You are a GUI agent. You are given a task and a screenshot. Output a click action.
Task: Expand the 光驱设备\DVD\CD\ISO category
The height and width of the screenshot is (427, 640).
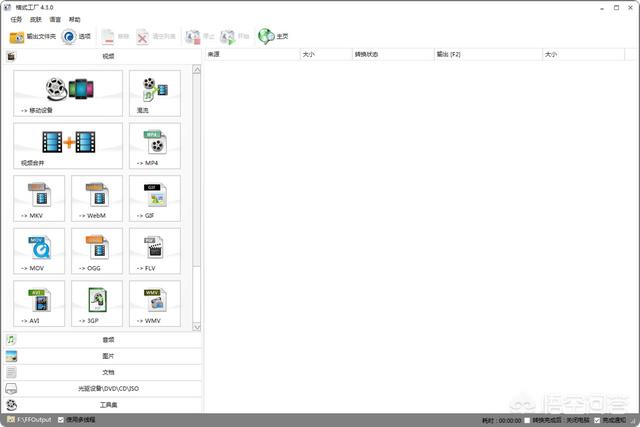tap(102, 389)
